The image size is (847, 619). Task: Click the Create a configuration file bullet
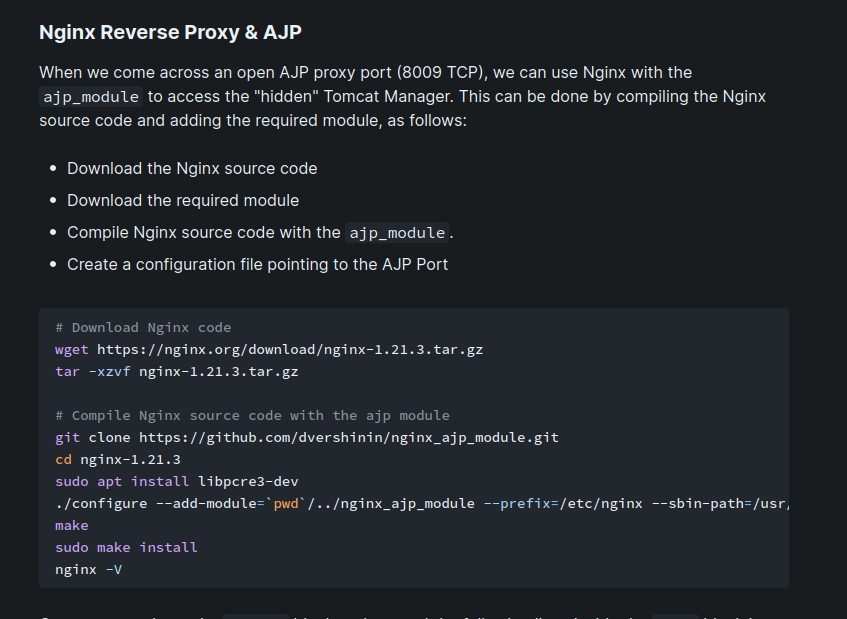[257, 265]
